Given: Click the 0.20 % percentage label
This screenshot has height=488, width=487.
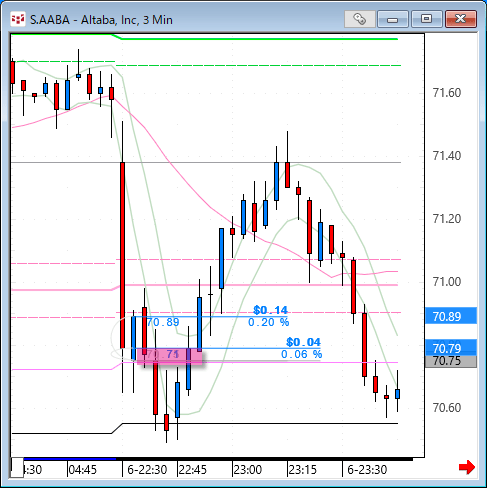Looking at the screenshot, I should click(269, 322).
